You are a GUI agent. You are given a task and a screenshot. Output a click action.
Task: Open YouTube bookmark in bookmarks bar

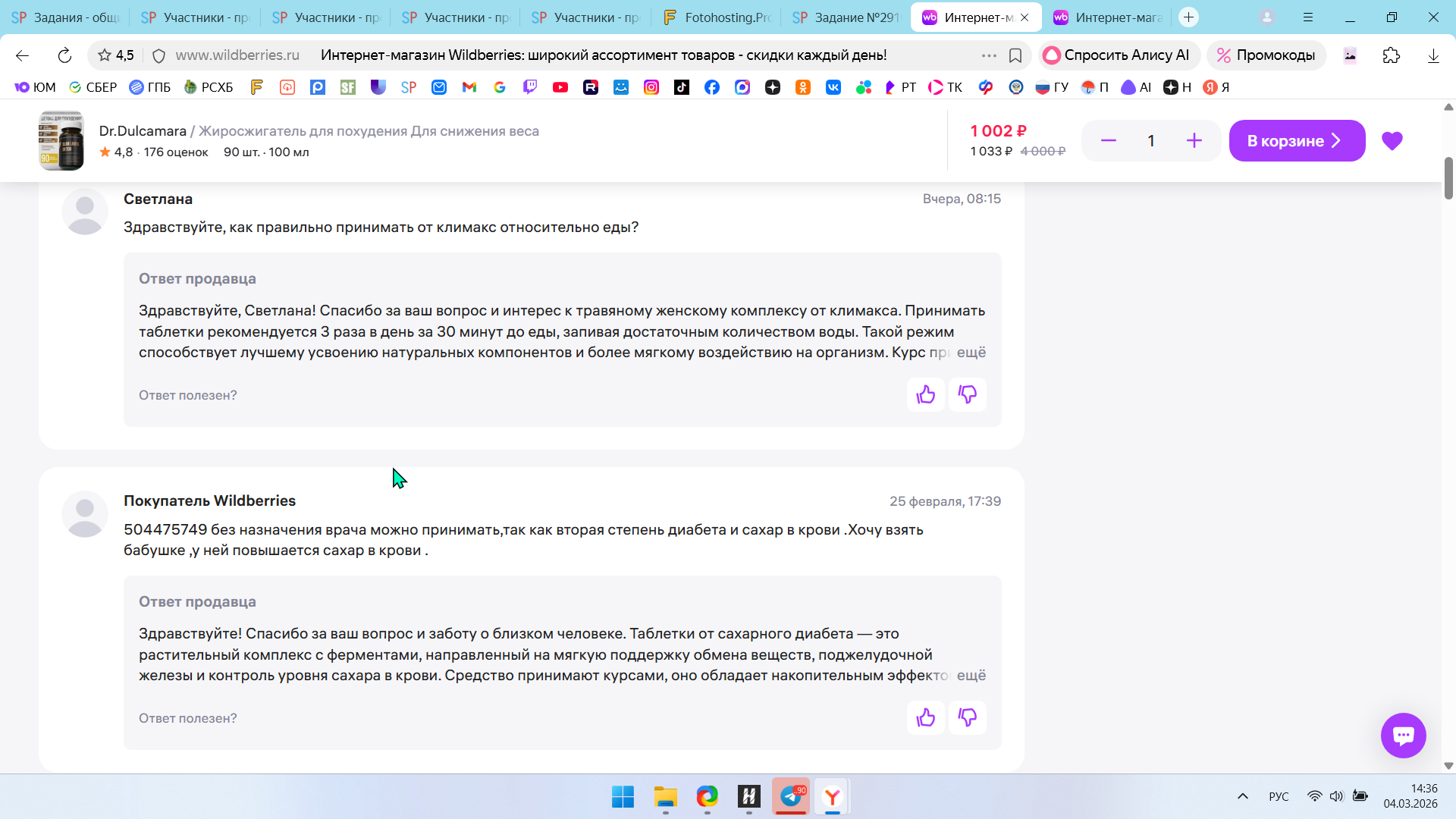[560, 87]
